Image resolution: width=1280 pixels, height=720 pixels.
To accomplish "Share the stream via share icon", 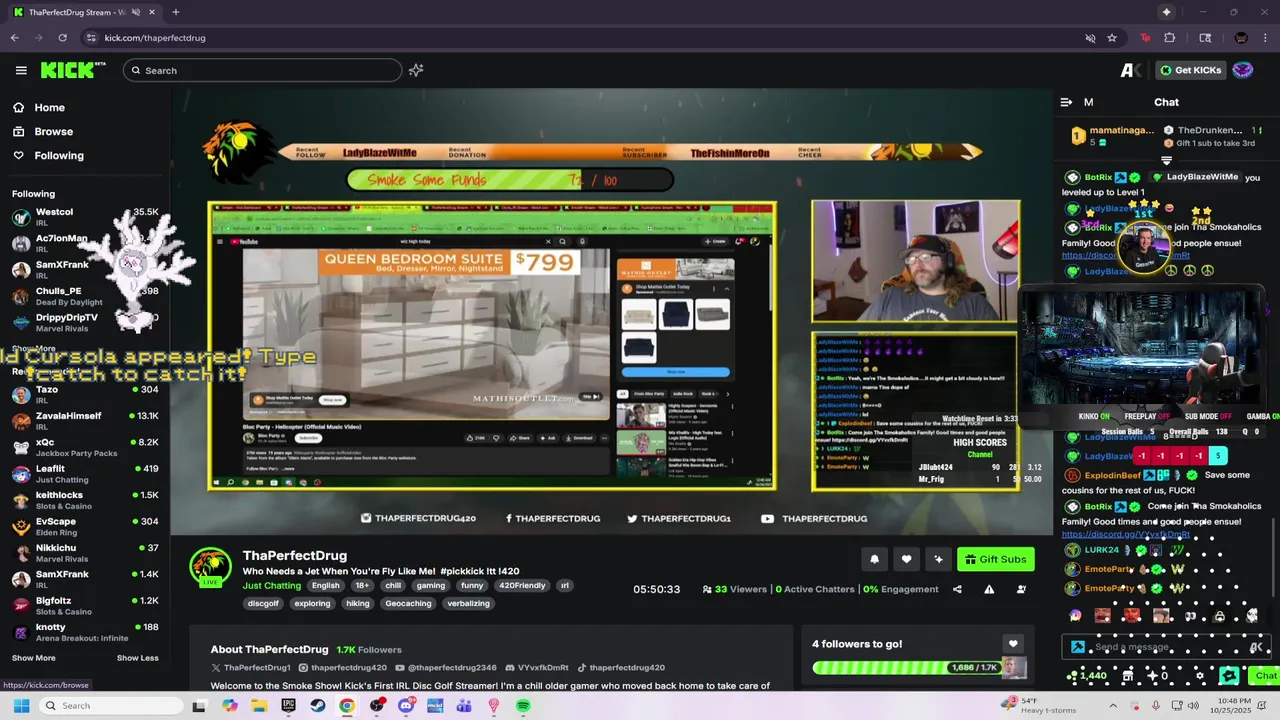I will click(x=957, y=589).
